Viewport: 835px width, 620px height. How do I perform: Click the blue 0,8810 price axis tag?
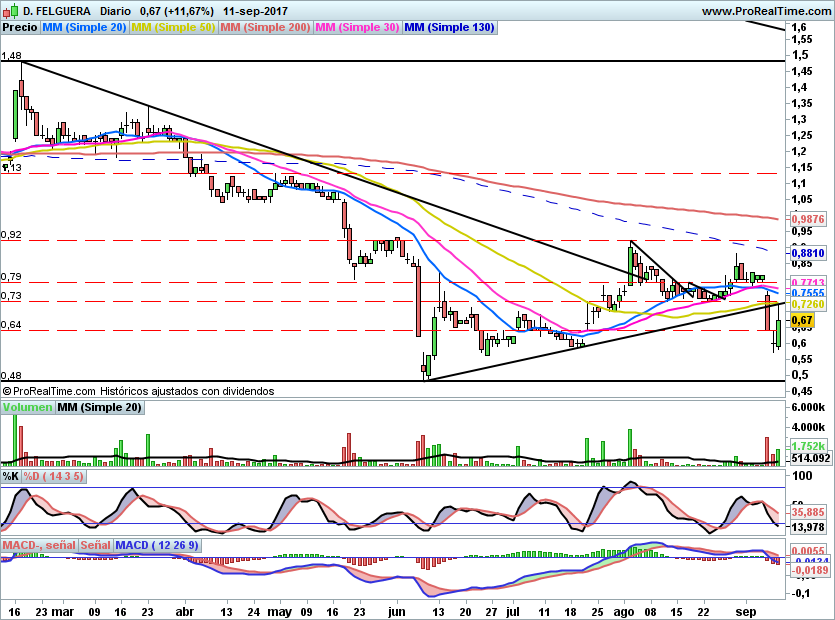point(807,254)
